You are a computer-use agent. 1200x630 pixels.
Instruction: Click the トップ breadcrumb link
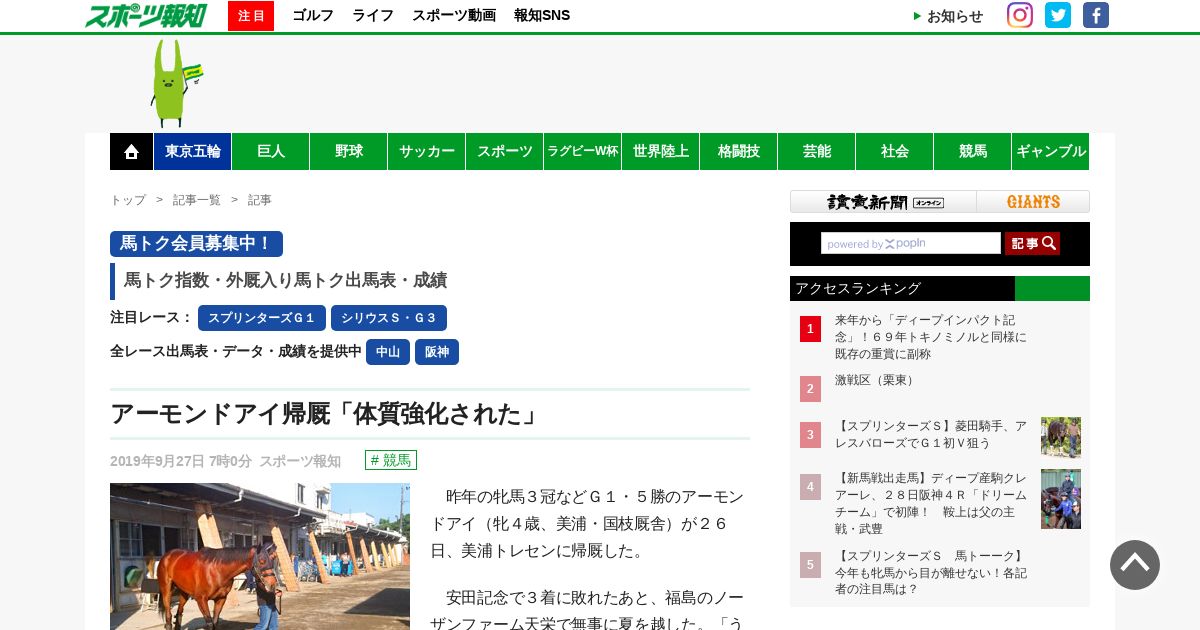[x=128, y=200]
